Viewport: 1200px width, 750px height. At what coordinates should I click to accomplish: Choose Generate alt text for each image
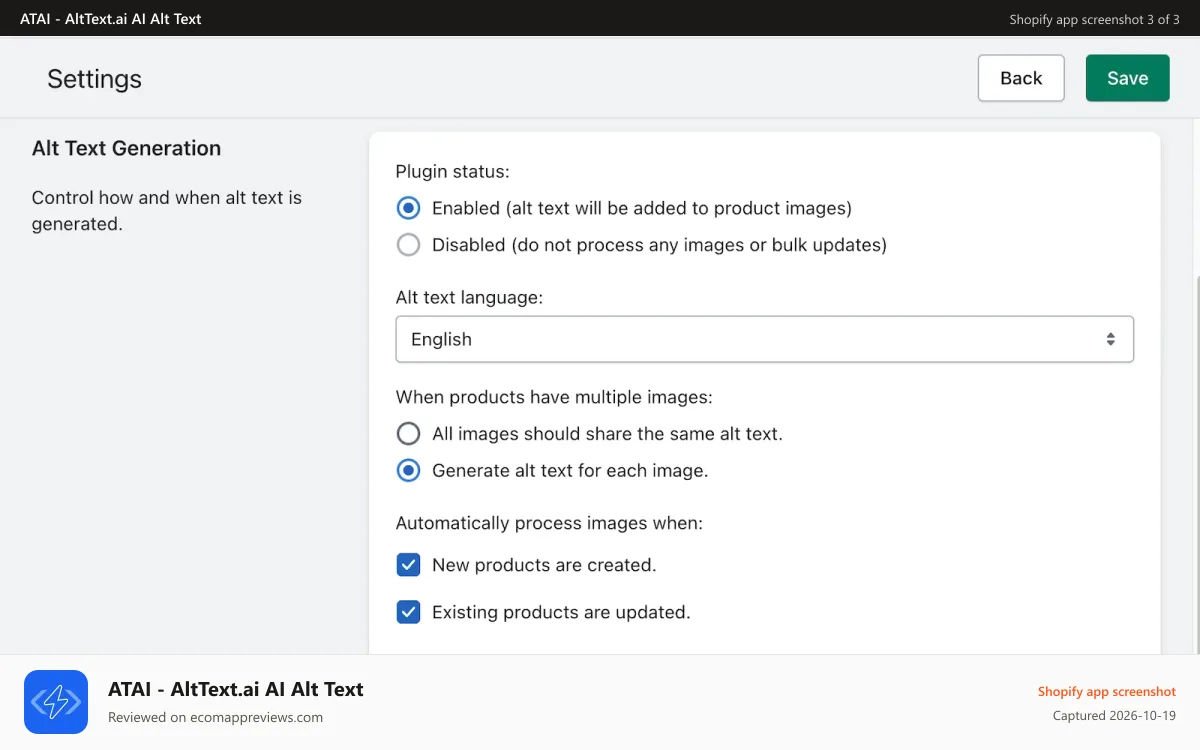(408, 470)
